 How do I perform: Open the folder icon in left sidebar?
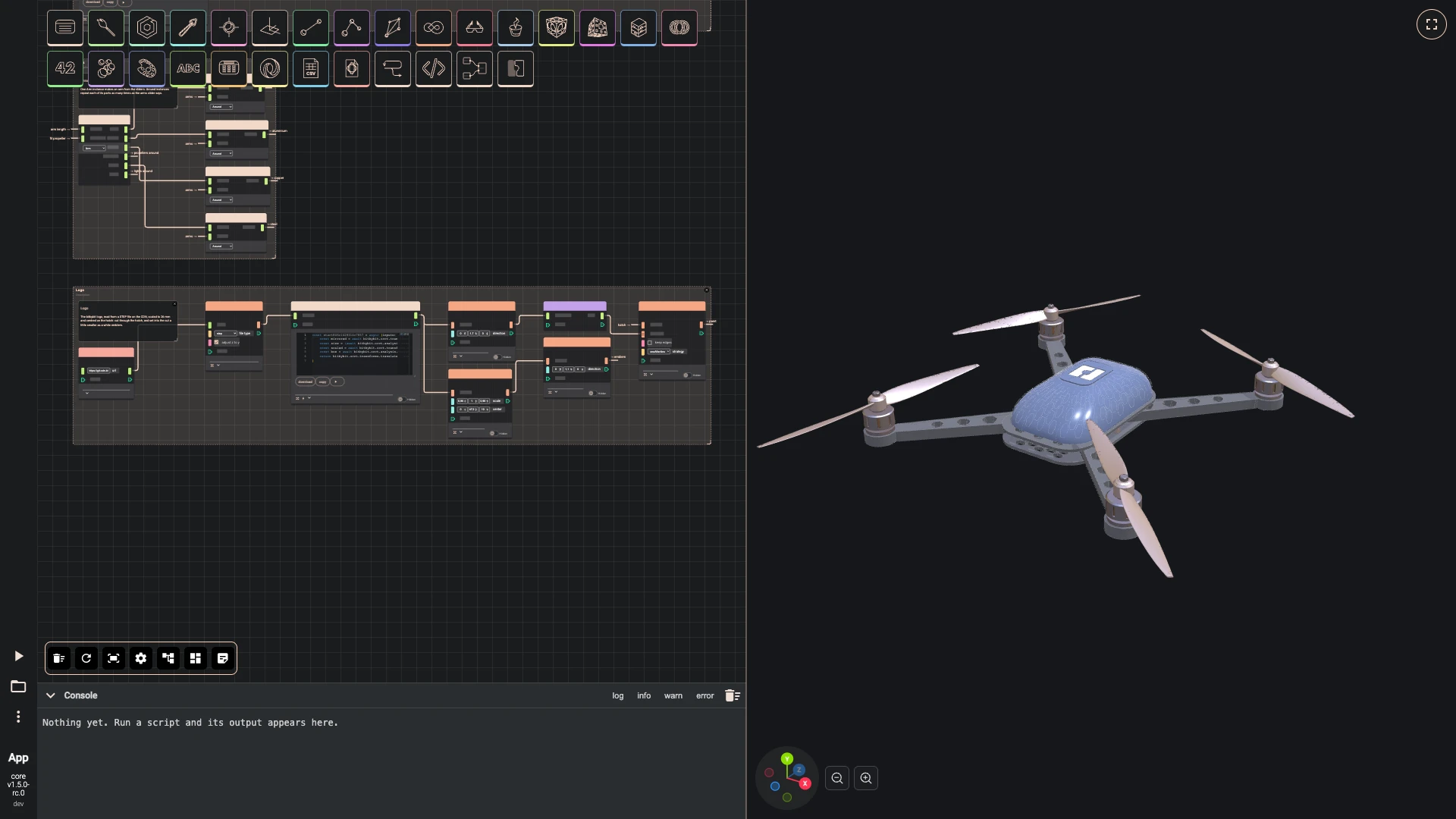pyautogui.click(x=18, y=686)
